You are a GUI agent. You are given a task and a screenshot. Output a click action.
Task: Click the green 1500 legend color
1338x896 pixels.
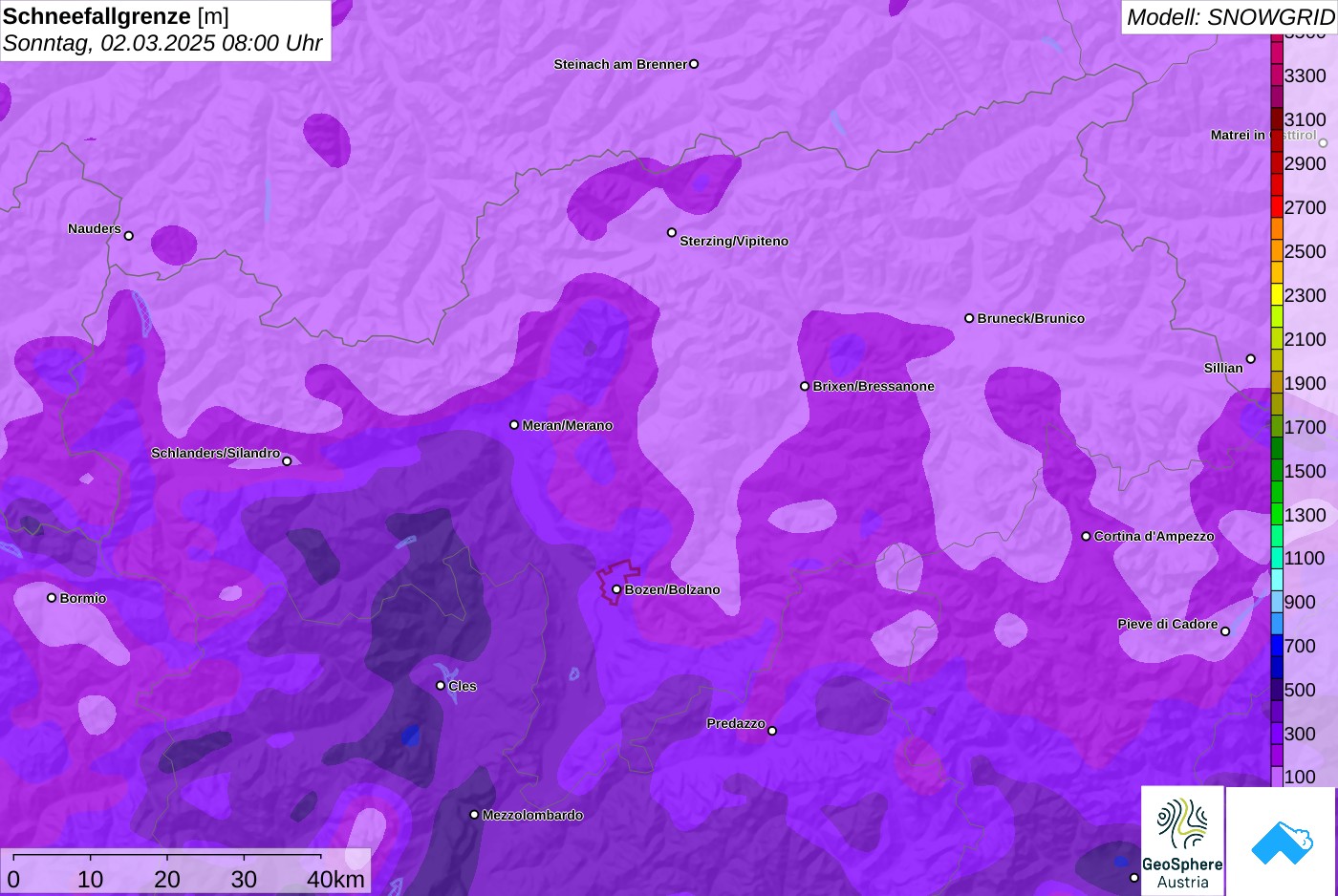(x=1277, y=471)
